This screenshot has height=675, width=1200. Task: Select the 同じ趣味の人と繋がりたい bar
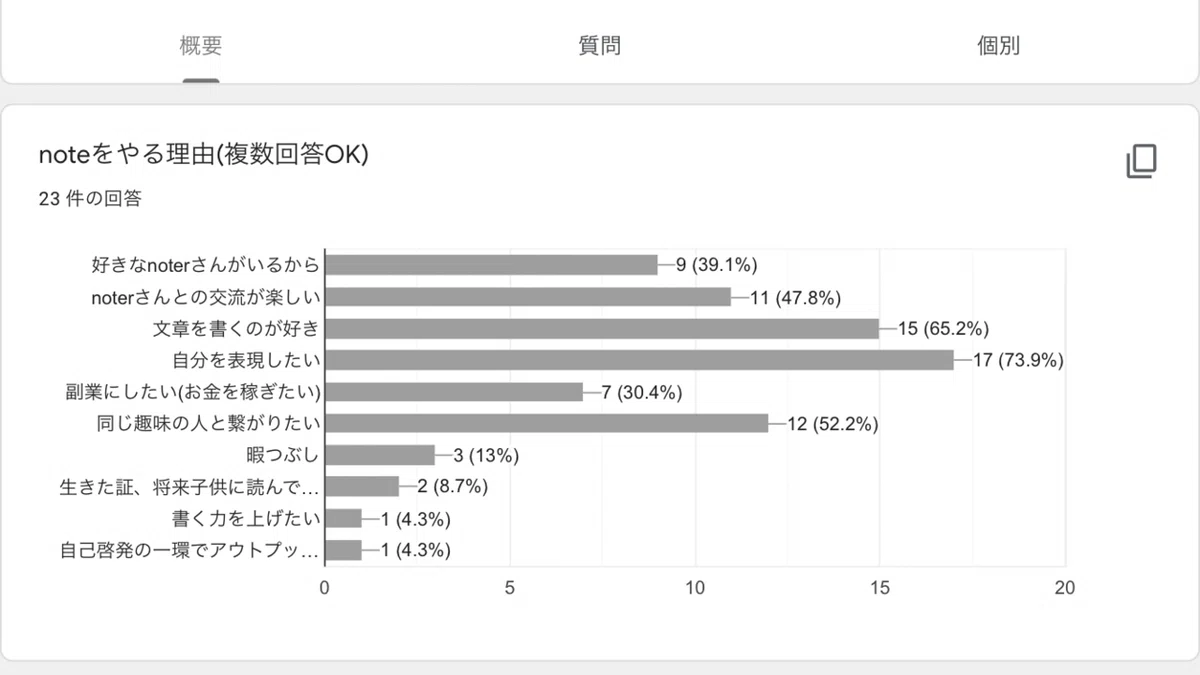click(x=547, y=423)
